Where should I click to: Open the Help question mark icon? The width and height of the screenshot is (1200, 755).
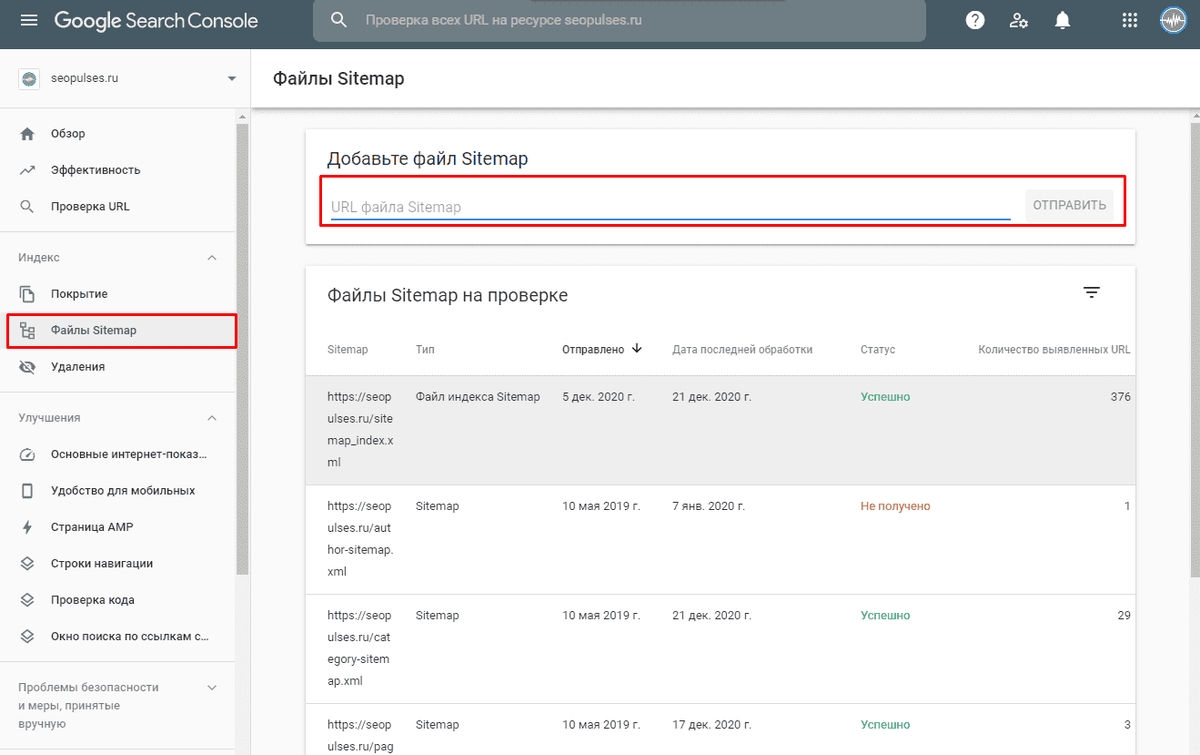click(x=975, y=20)
